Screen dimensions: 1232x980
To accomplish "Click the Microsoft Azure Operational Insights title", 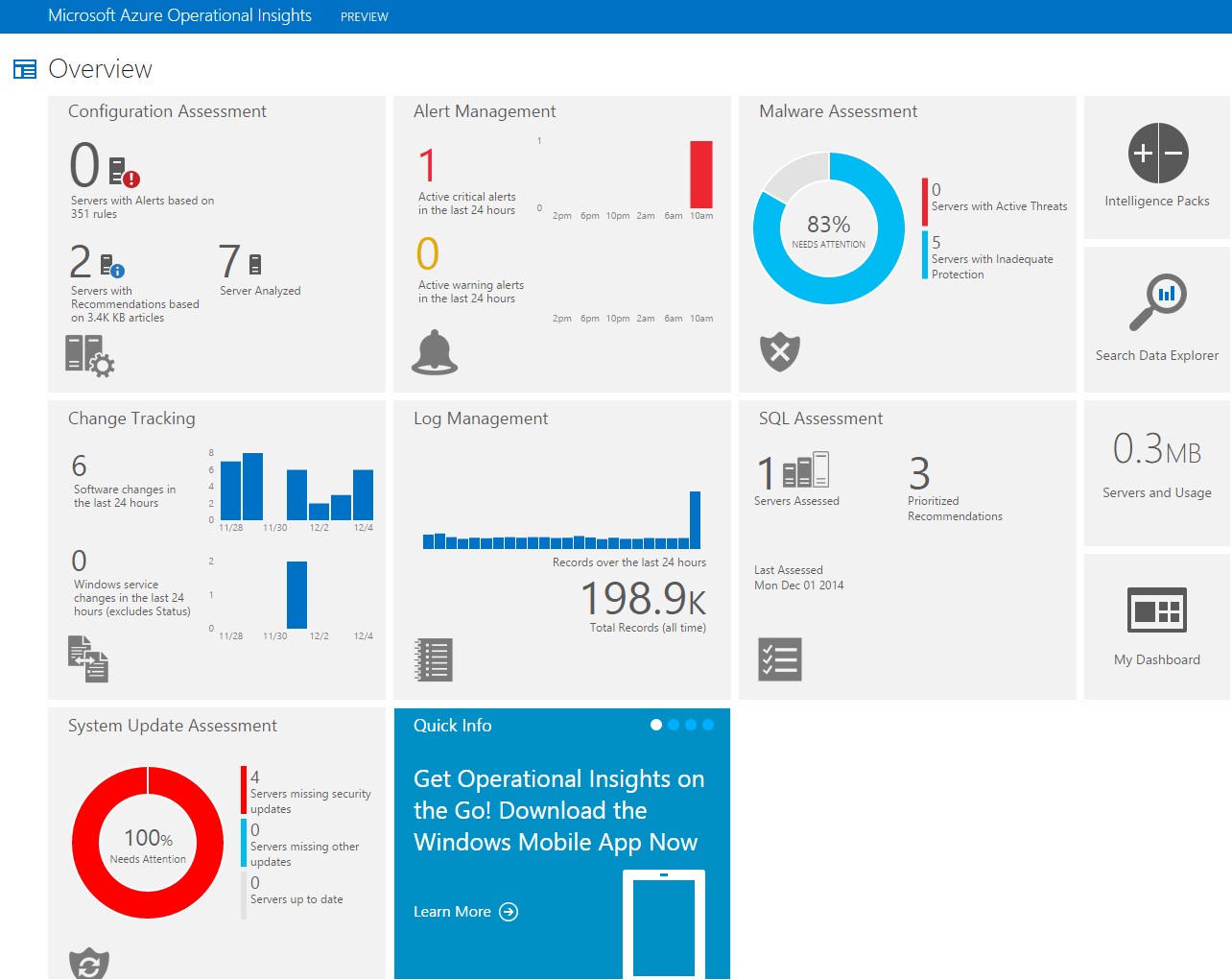I will click(179, 16).
